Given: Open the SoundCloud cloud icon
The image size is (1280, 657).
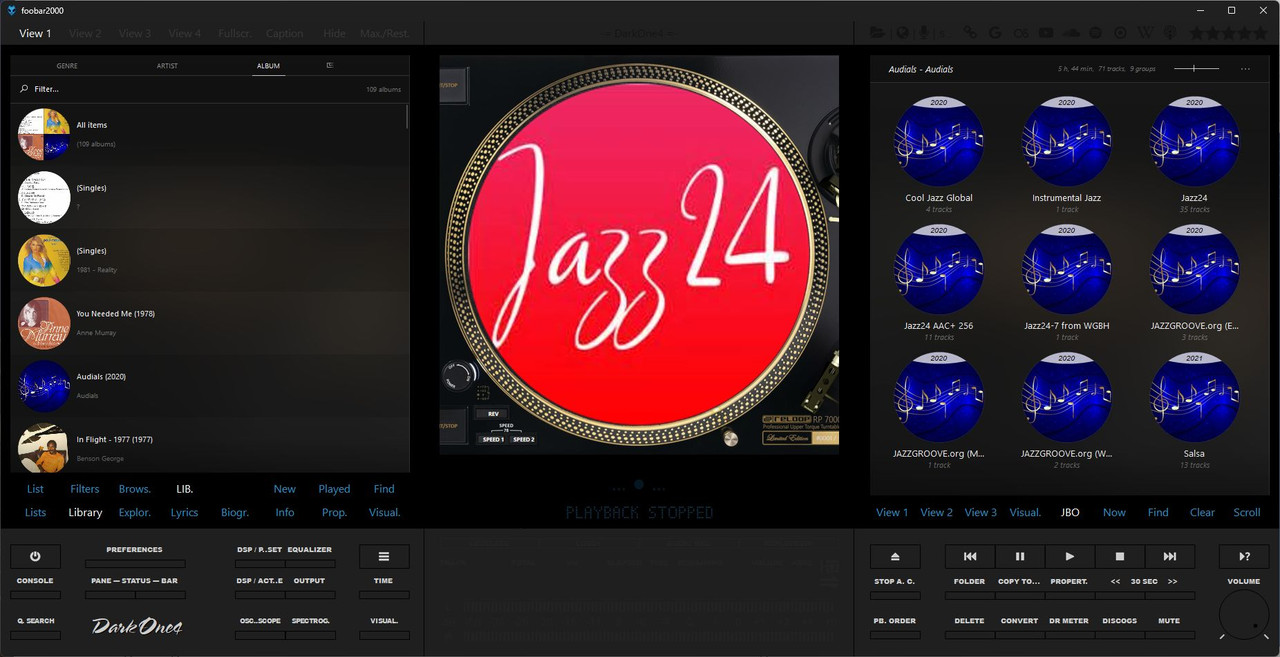Looking at the screenshot, I should point(1071,33).
